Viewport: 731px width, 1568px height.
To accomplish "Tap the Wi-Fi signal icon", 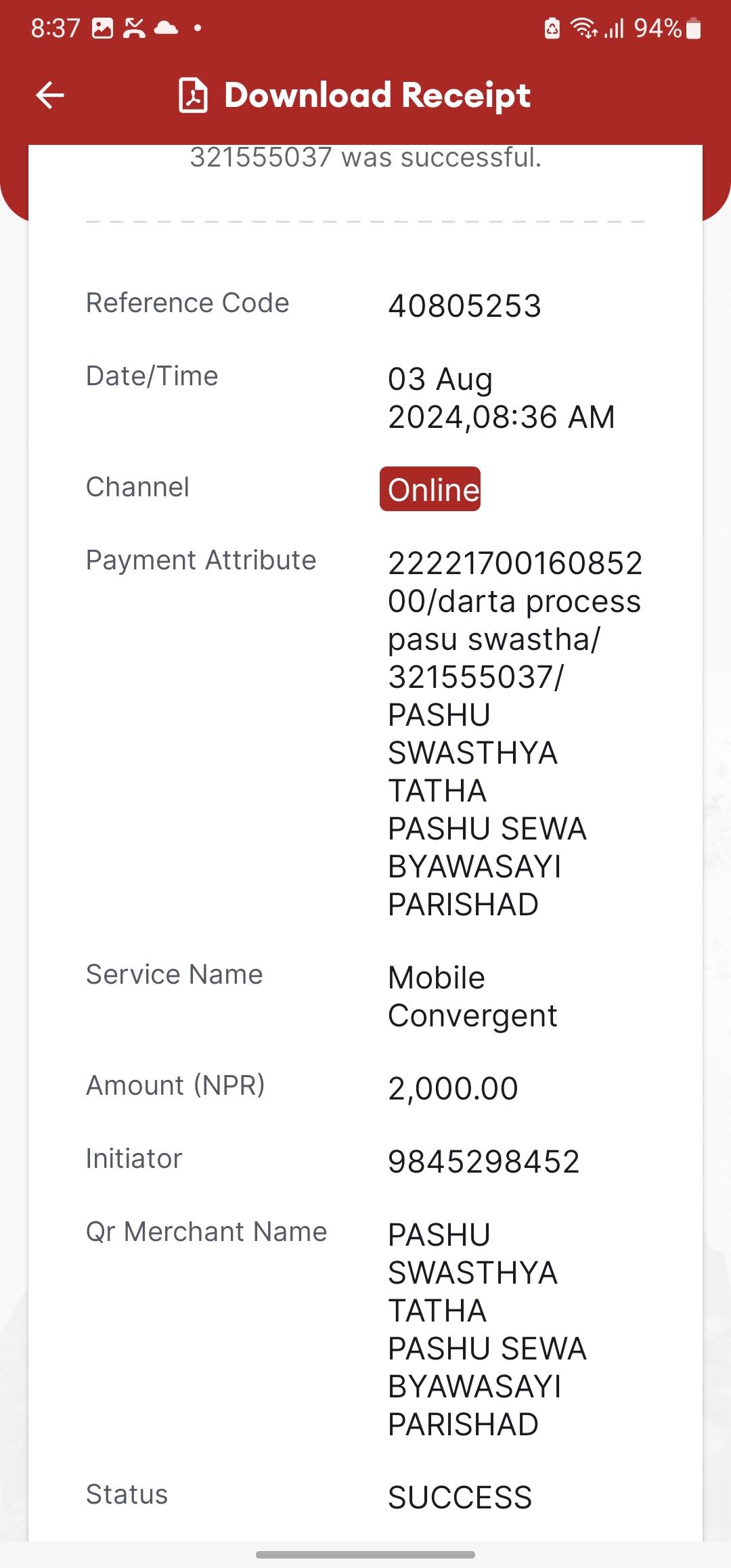I will pos(583,28).
